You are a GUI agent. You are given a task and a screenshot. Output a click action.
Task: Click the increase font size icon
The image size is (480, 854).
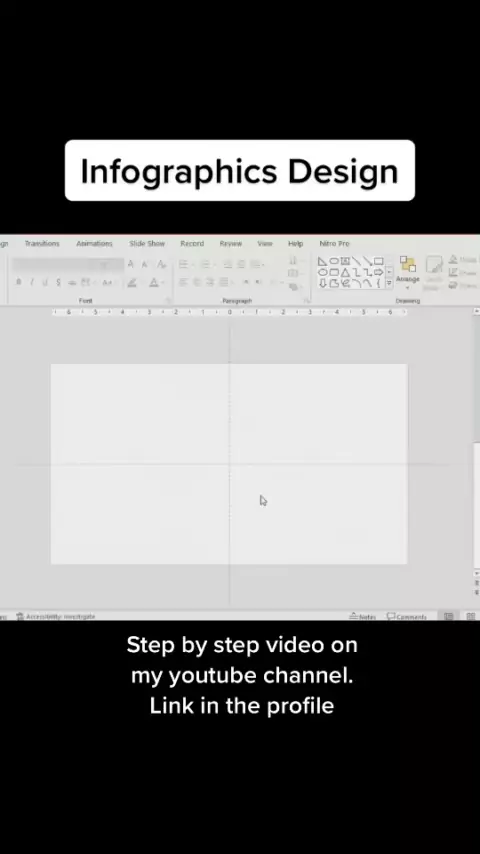(x=130, y=265)
